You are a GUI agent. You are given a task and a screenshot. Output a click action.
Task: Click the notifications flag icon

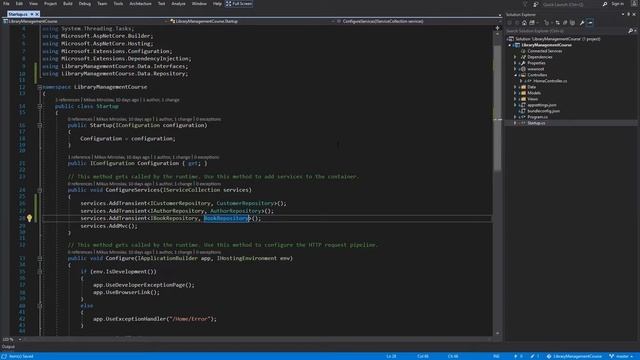(x=525, y=4)
